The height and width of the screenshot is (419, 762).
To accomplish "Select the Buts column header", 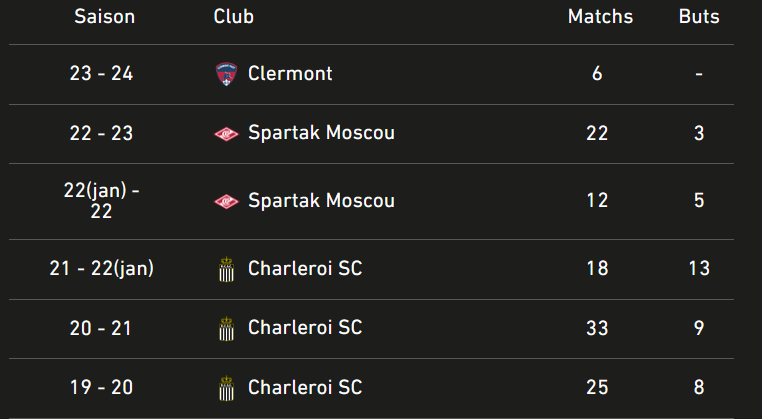I will [x=699, y=17].
